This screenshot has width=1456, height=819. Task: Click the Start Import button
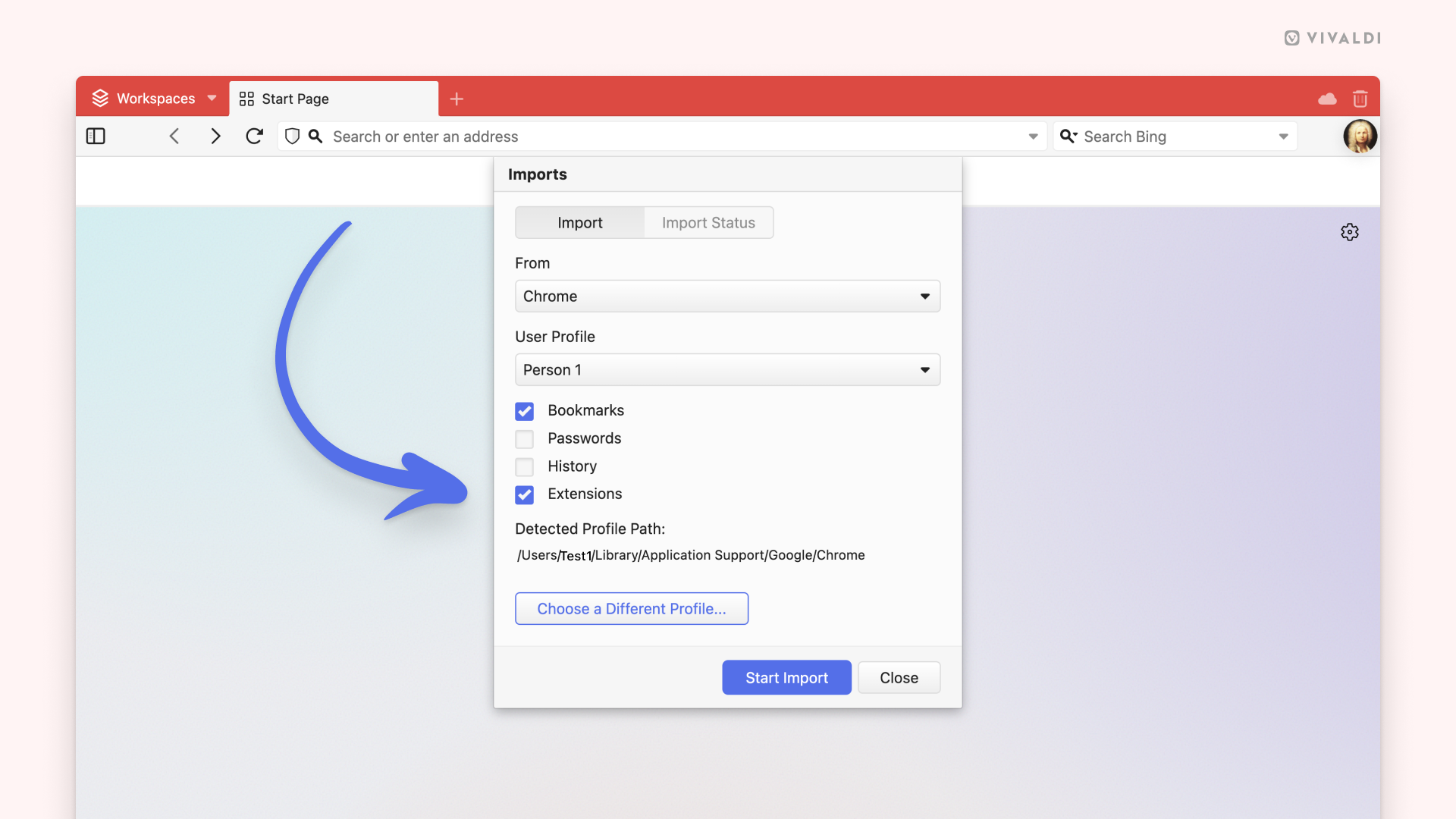point(787,677)
